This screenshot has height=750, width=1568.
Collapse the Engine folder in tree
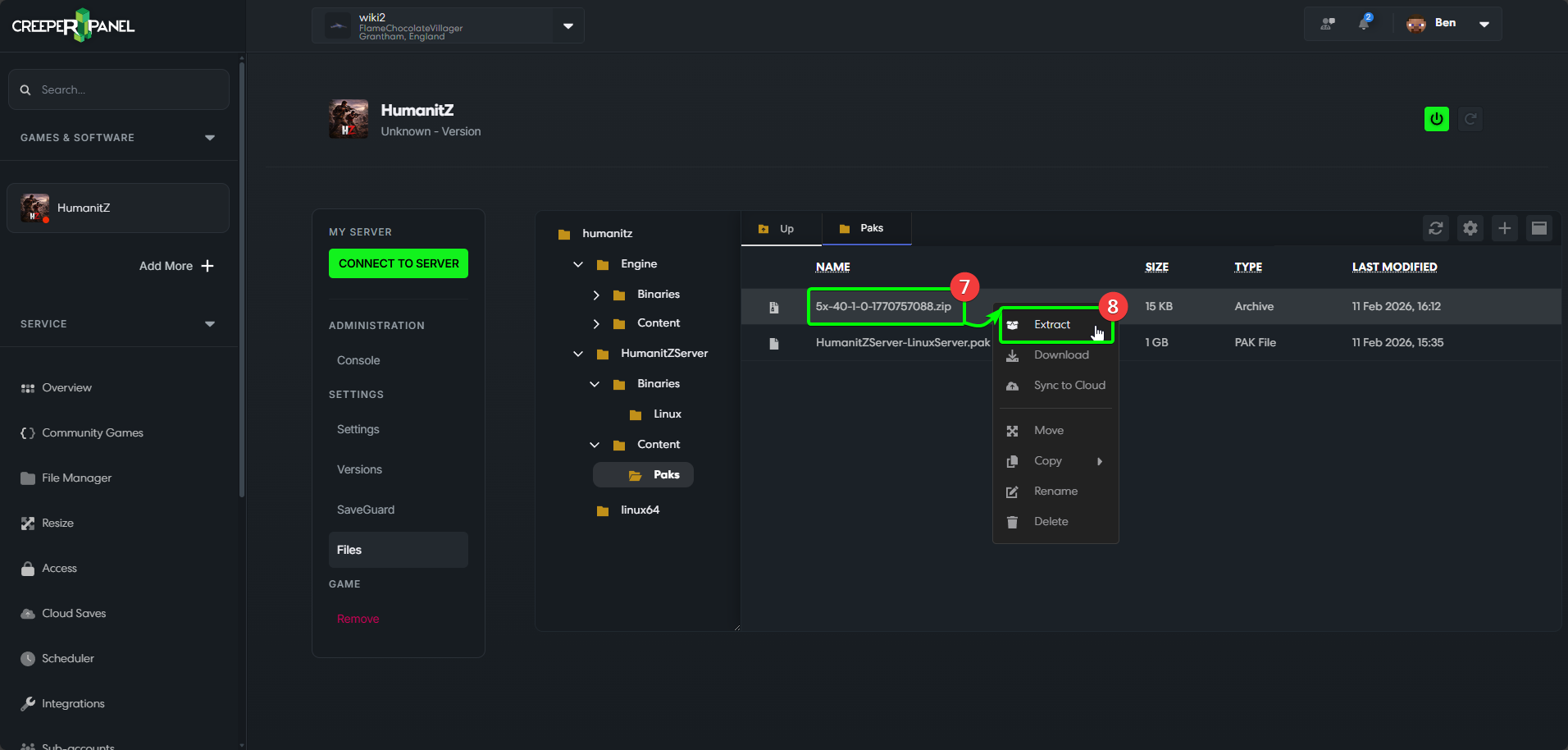tap(578, 264)
